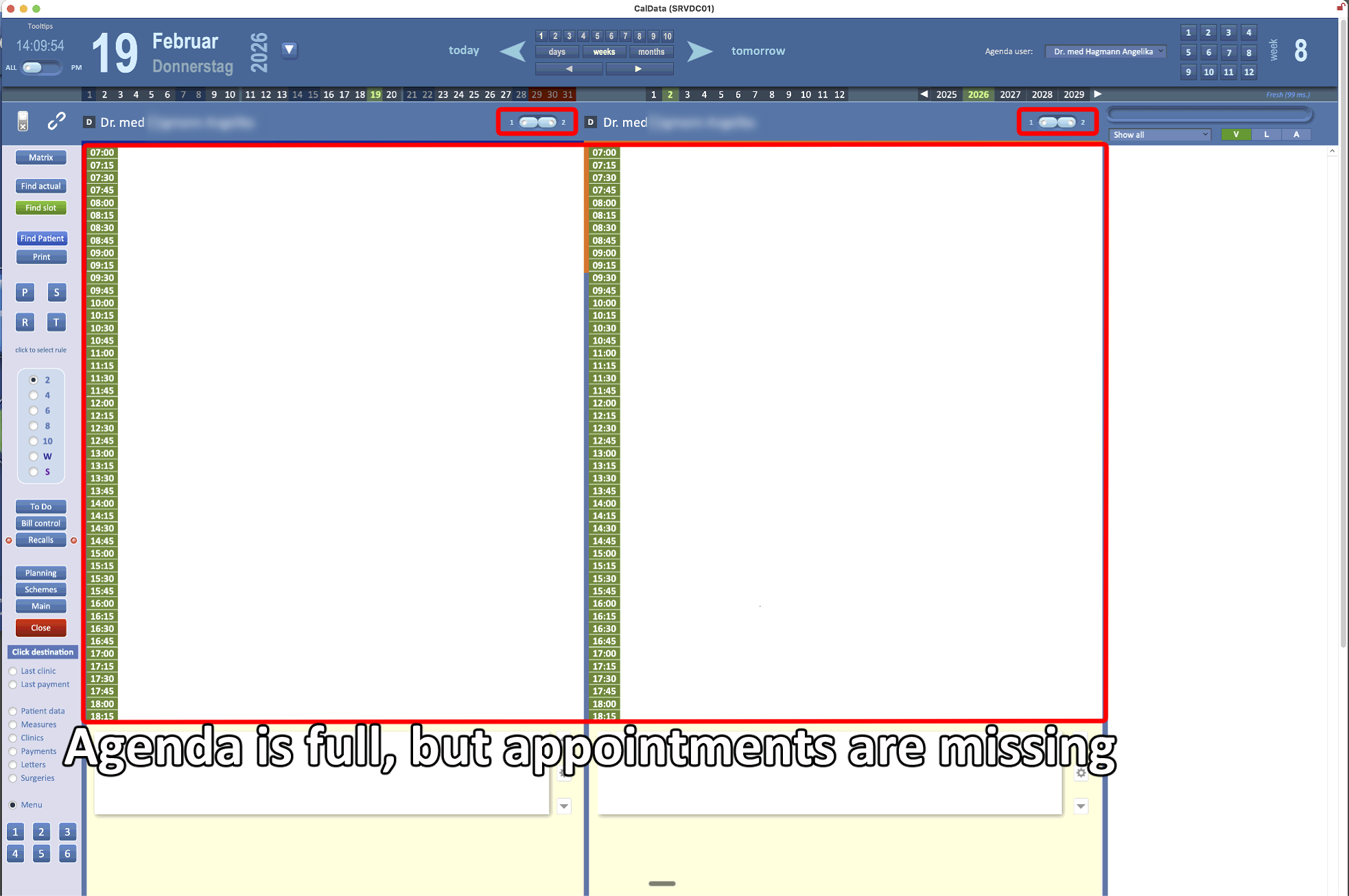Select rule radio button 4
The image size is (1349, 896).
[x=34, y=395]
